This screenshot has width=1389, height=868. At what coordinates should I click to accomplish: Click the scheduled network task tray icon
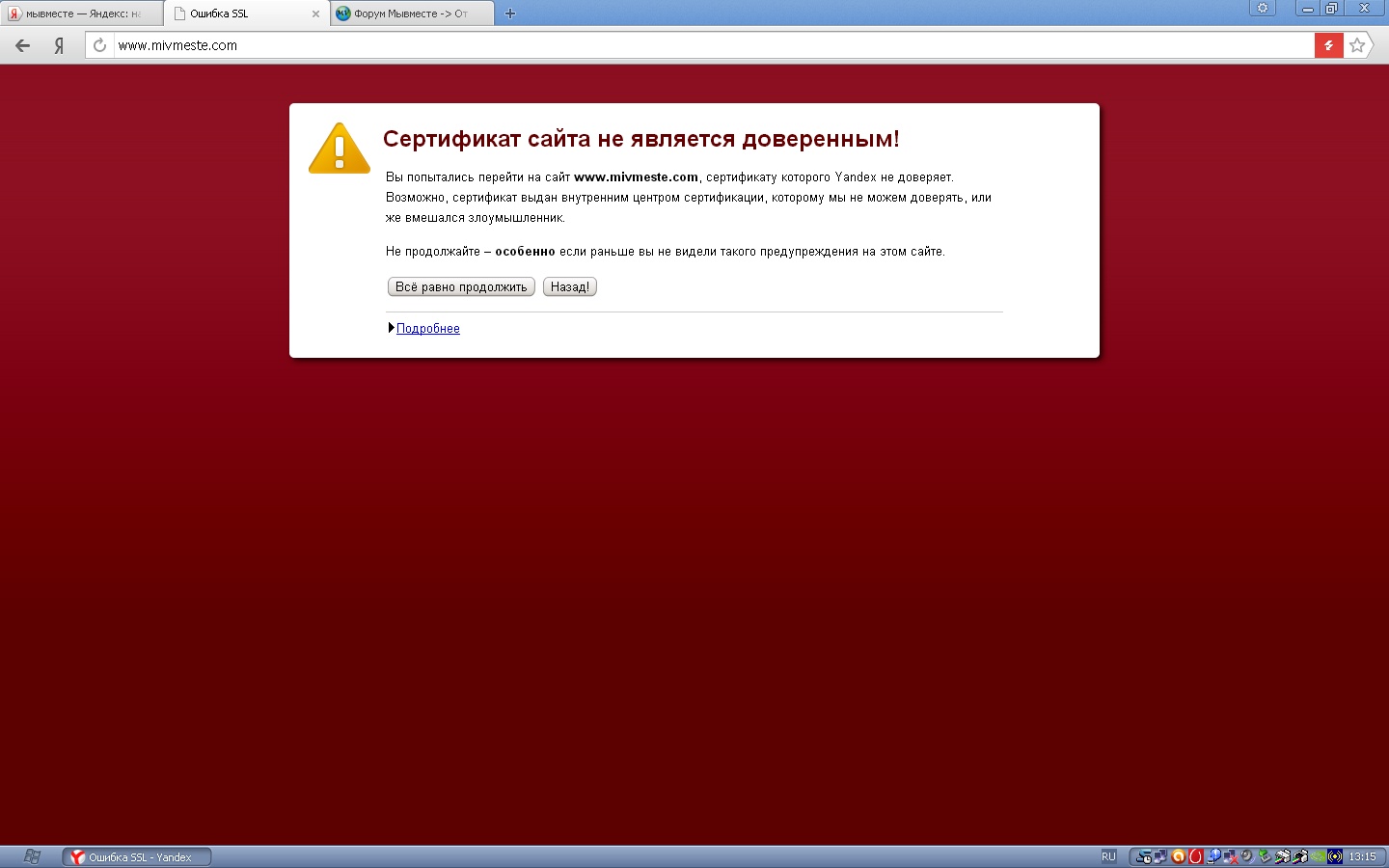(1144, 856)
